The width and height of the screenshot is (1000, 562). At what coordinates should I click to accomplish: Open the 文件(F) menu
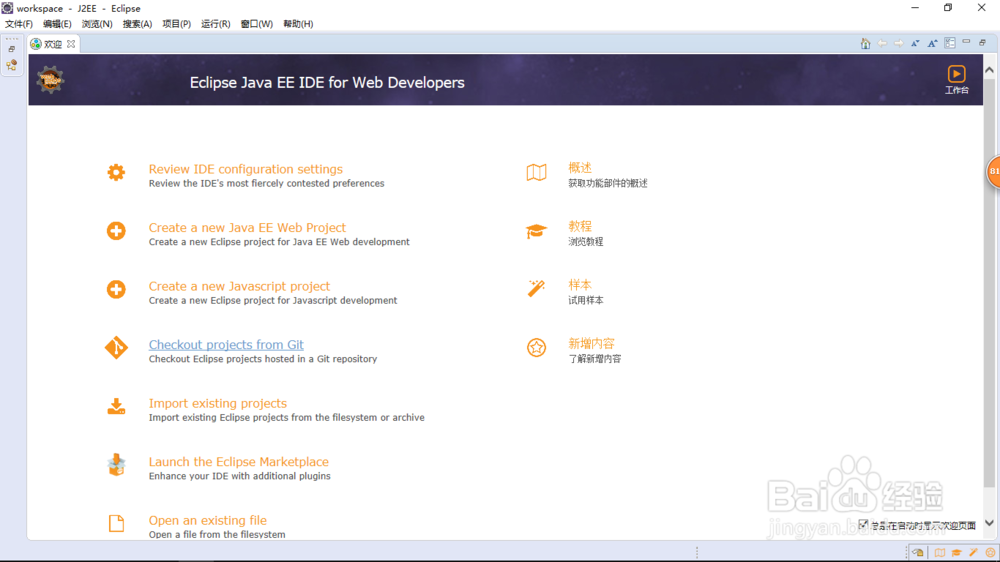point(18,24)
